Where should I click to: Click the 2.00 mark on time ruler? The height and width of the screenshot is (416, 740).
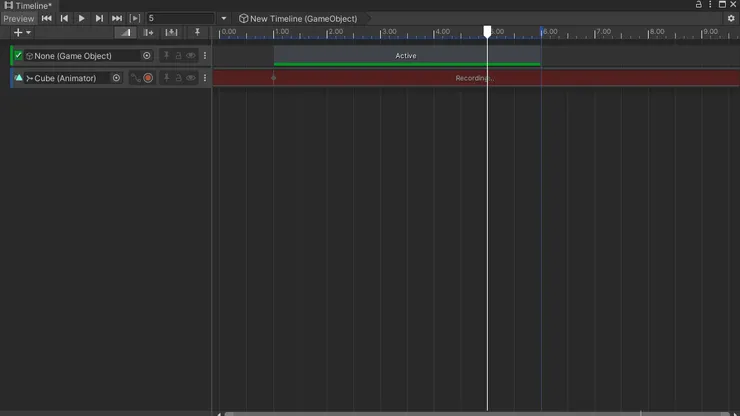point(335,32)
